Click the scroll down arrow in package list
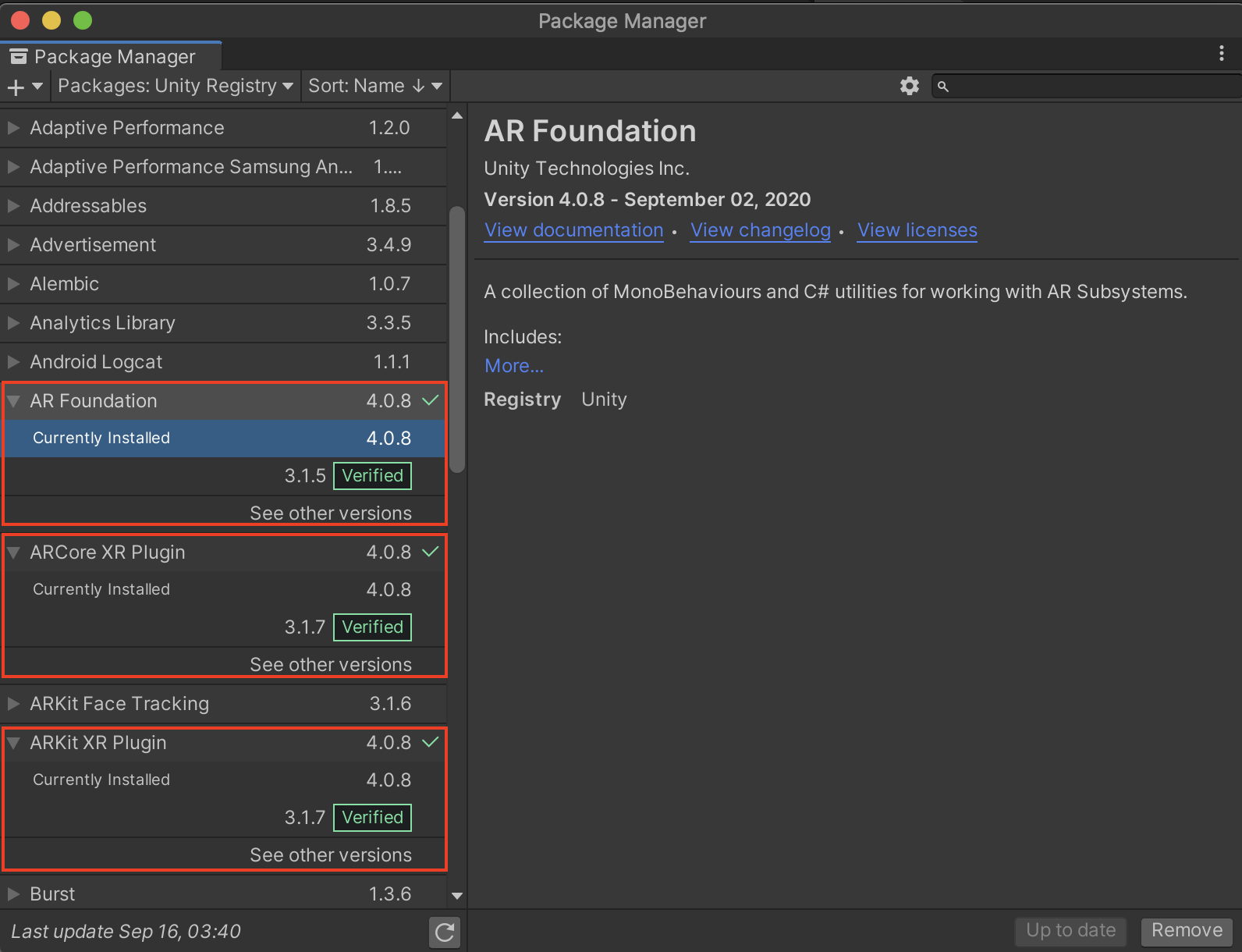Screen dimensions: 1242x952 (457, 896)
